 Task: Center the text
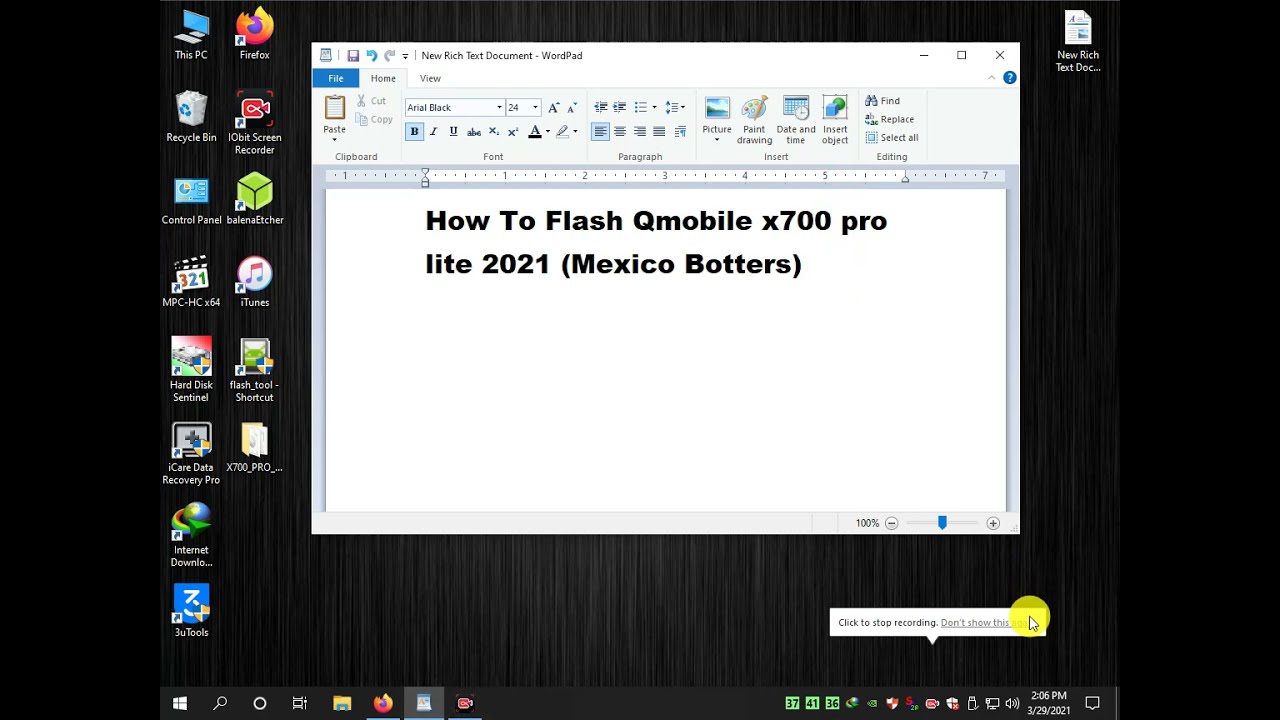620,132
